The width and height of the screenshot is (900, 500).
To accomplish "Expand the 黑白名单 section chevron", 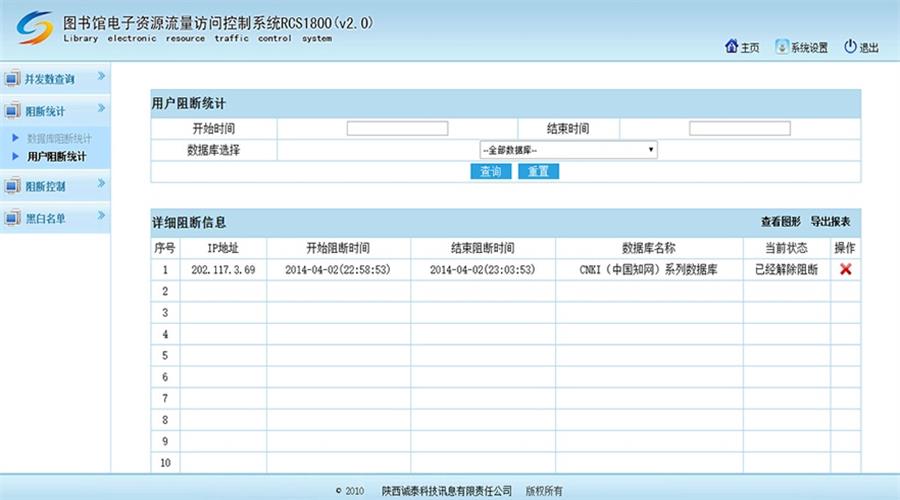I will click(x=101, y=217).
